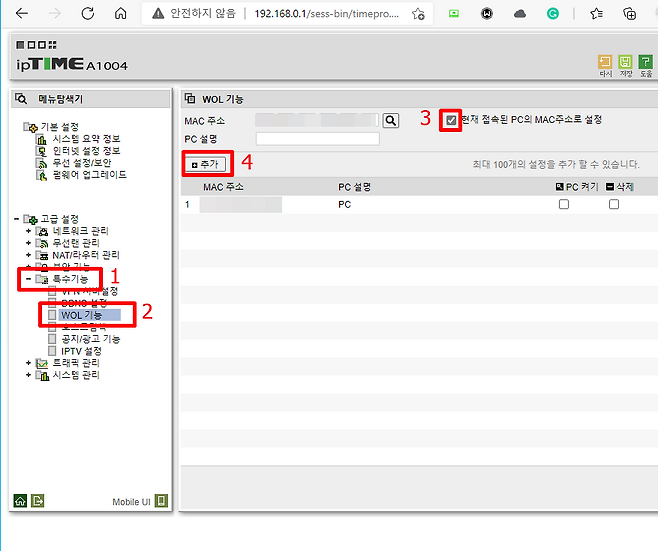
Task: Expand the 트래픽 관리 node
Action: pos(28,363)
